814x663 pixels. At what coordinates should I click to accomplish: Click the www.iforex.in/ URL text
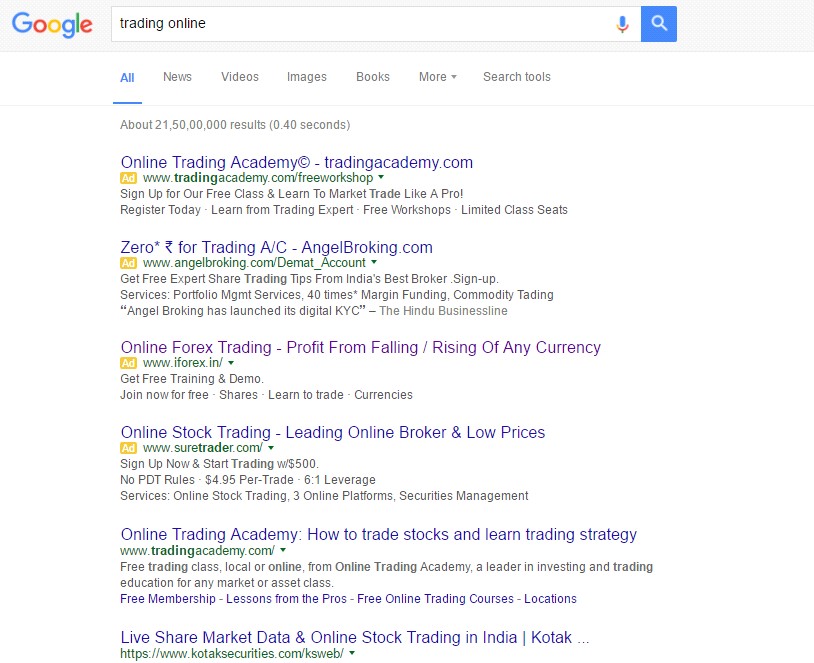coord(183,363)
